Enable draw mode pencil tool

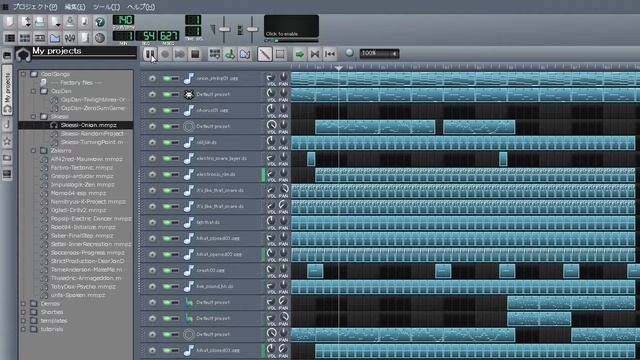[x=264, y=54]
